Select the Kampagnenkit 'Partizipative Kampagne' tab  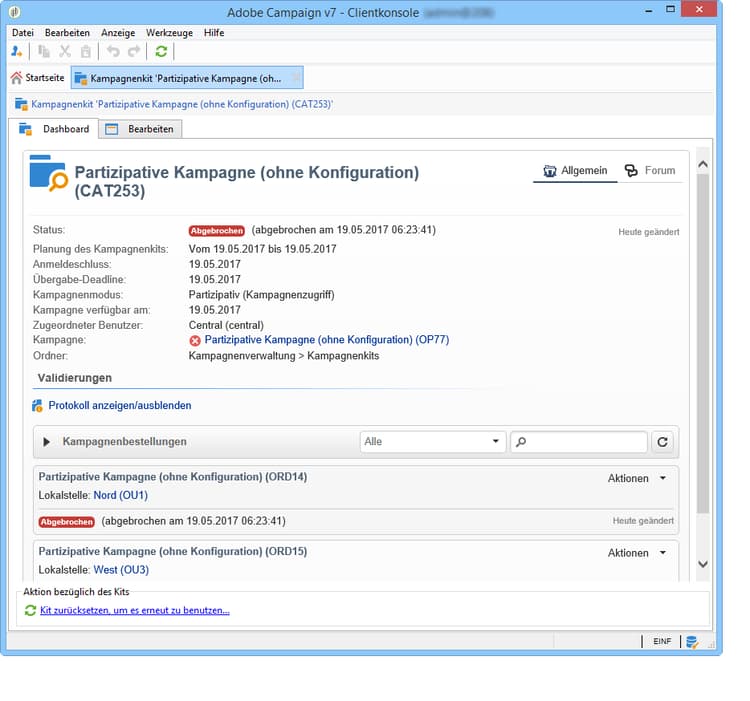(x=187, y=78)
